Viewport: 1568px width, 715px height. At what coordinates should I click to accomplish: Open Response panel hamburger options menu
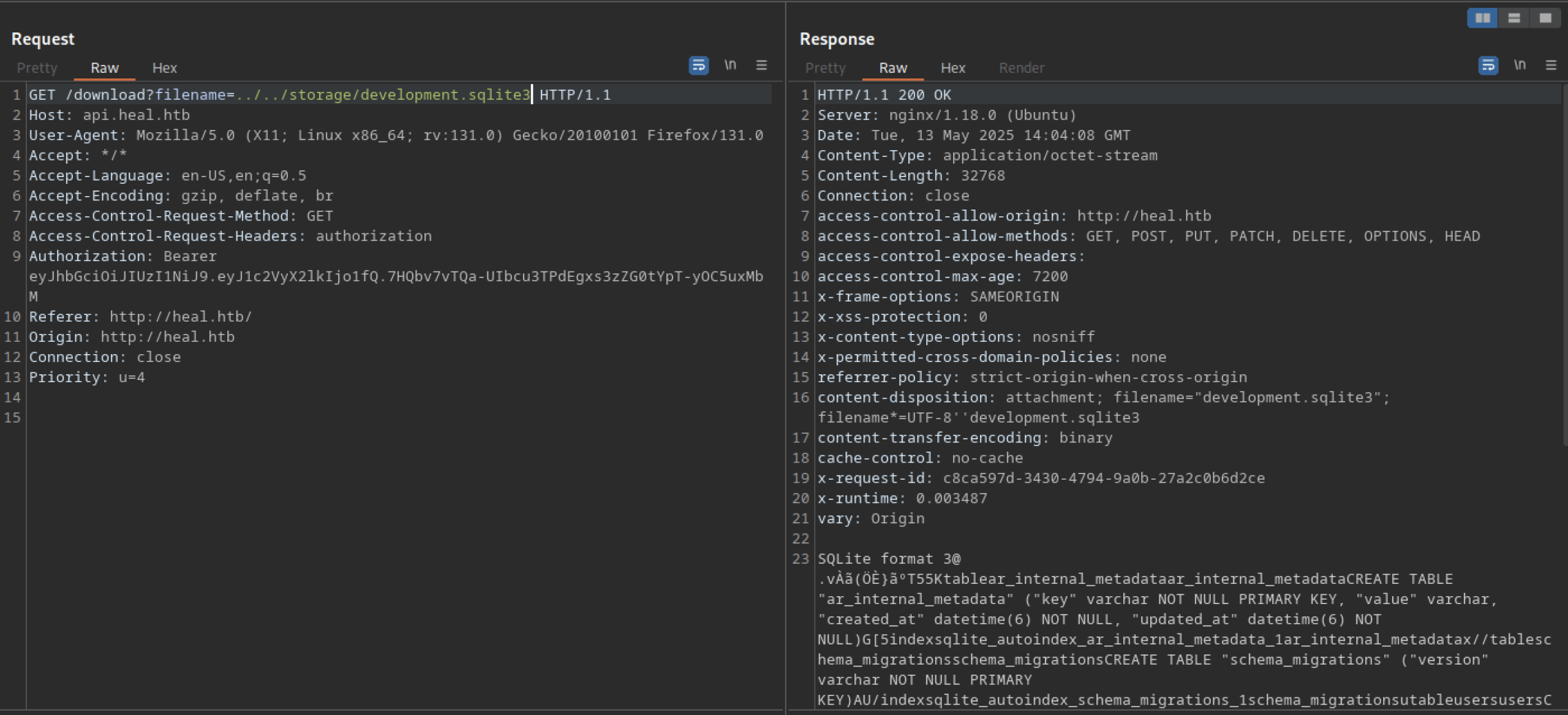[1551, 65]
